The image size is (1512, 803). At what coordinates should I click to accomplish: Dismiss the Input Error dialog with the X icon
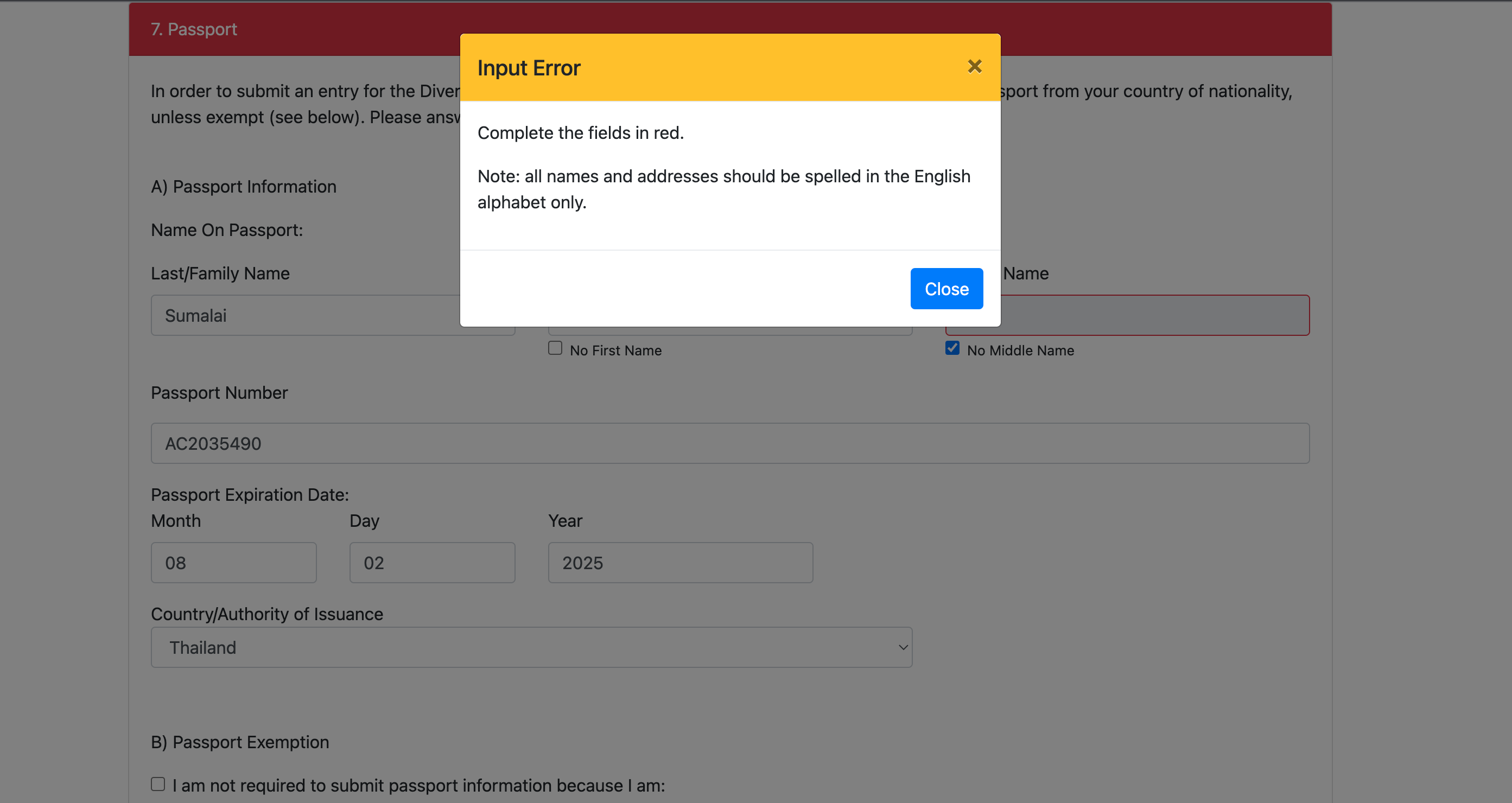(974, 67)
